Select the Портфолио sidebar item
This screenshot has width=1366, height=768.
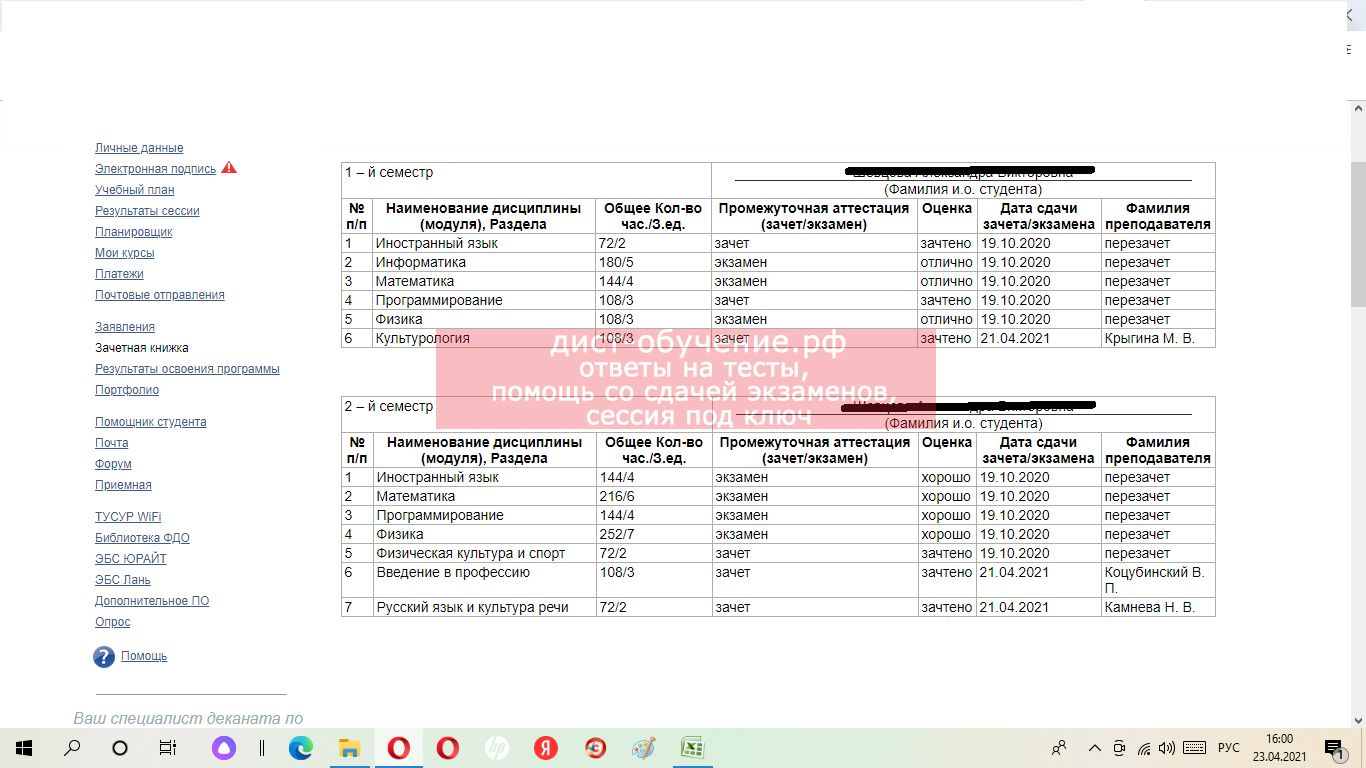pyautogui.click(x=127, y=390)
